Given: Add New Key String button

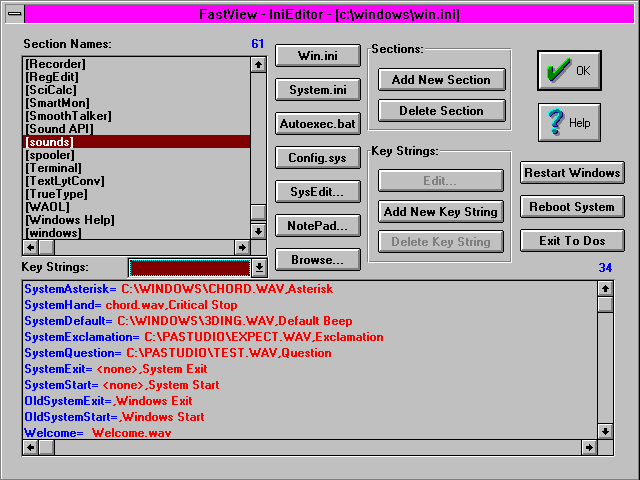Looking at the screenshot, I should tap(440, 211).
